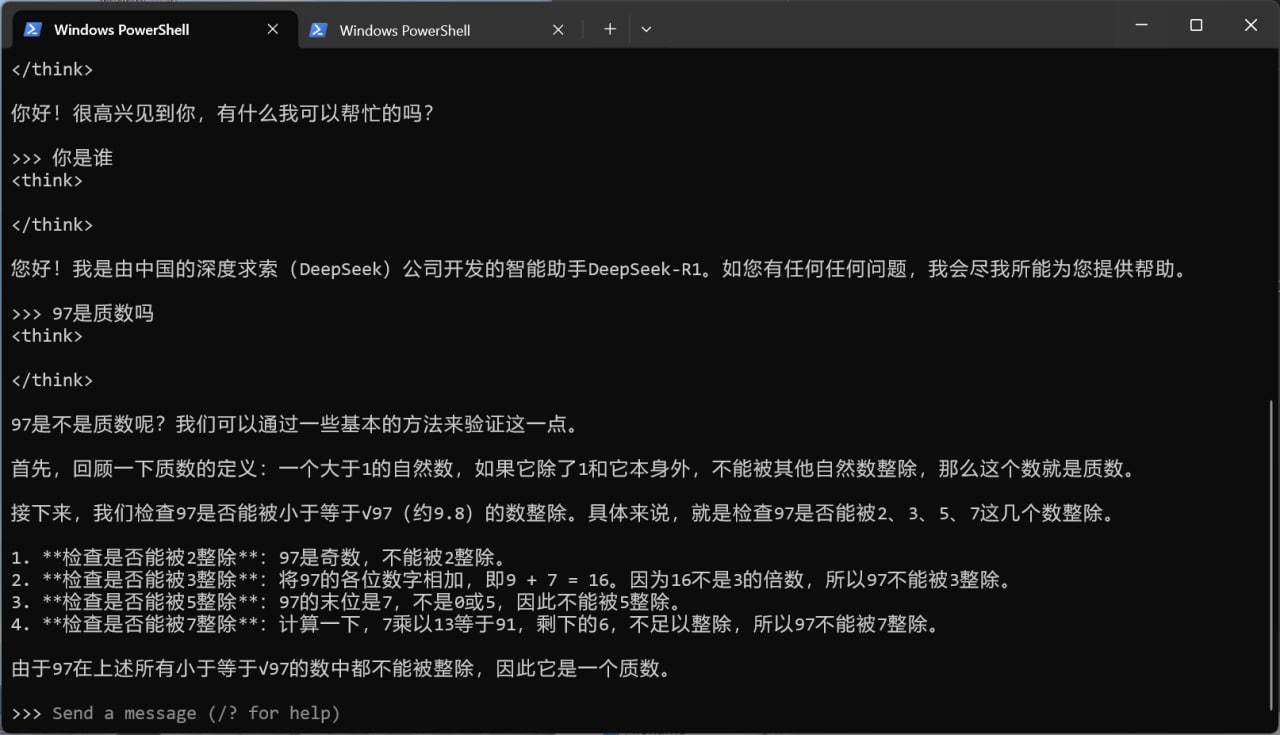1280x735 pixels.
Task: Click the '>>> 你是谁' prompt line
Action: [x=62, y=158]
